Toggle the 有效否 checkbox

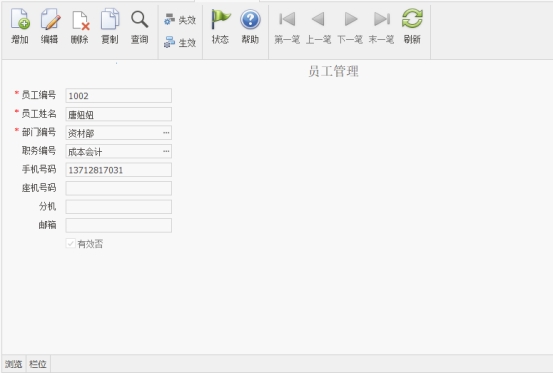tap(70, 244)
